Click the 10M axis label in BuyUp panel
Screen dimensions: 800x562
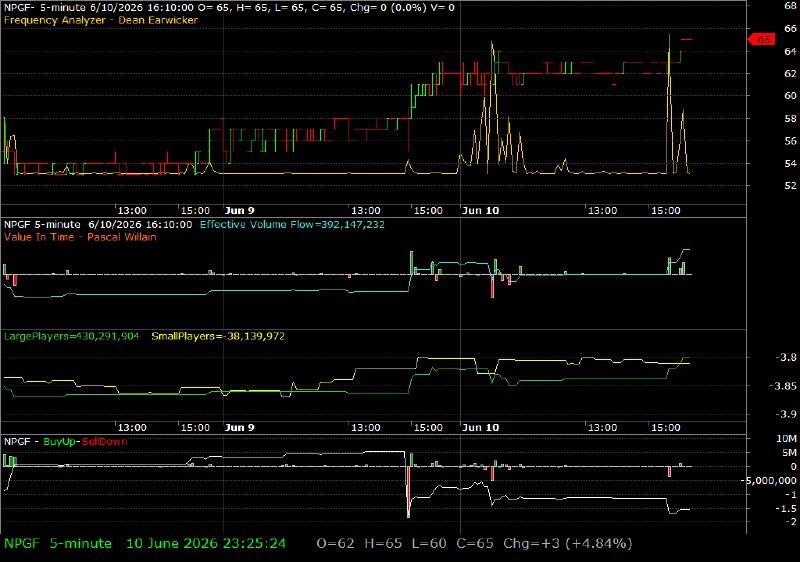coord(786,439)
